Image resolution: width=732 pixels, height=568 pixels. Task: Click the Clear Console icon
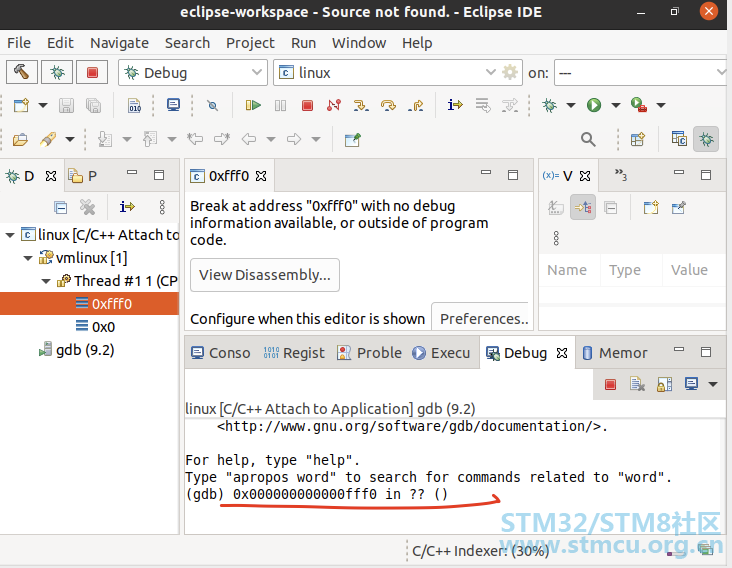637,385
